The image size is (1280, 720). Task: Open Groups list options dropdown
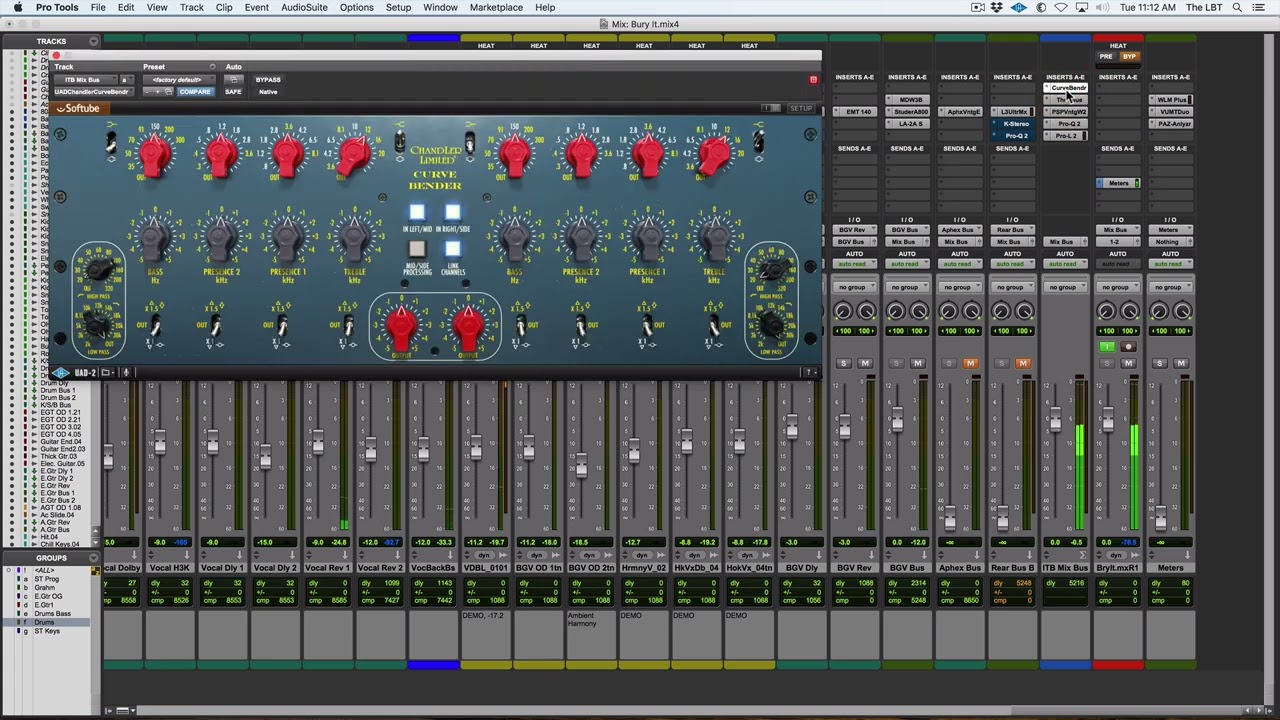coord(93,558)
